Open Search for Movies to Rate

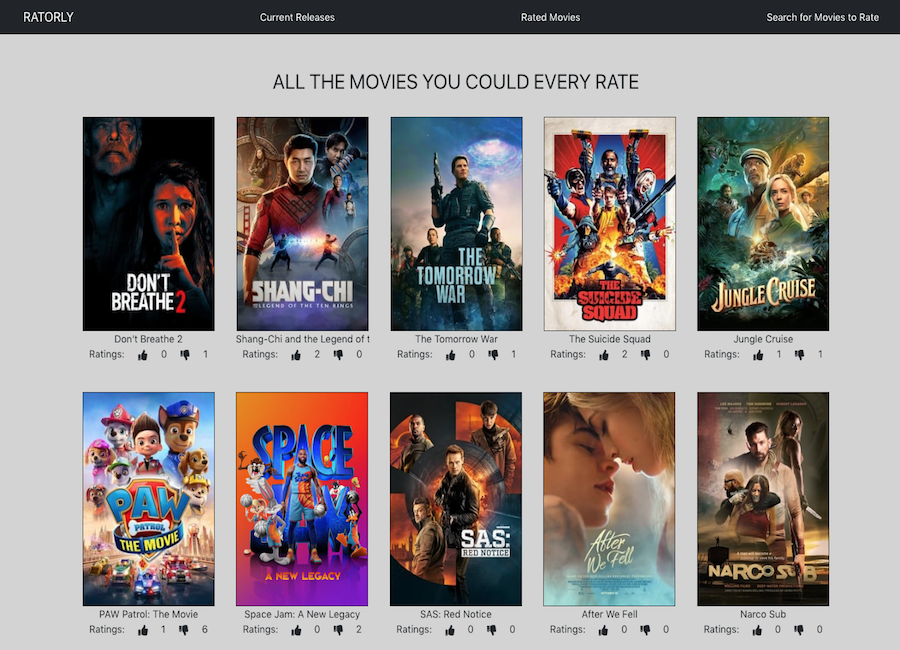(823, 17)
